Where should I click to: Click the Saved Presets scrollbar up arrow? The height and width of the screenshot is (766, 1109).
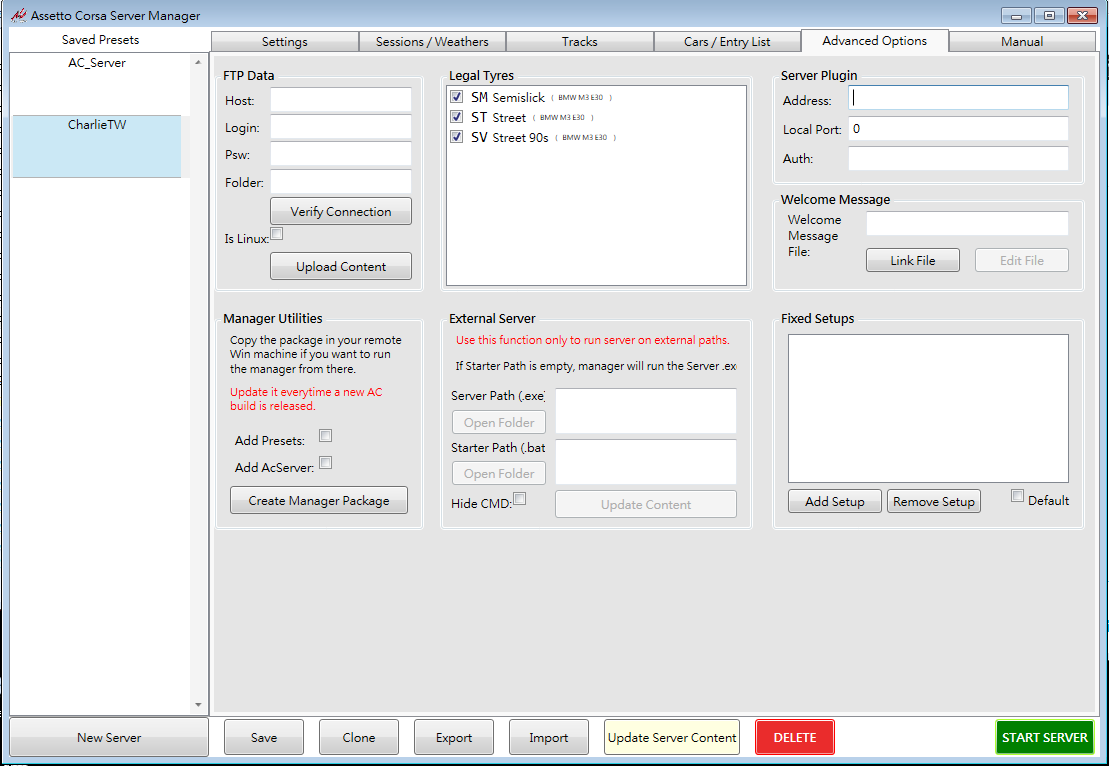pyautogui.click(x=198, y=62)
